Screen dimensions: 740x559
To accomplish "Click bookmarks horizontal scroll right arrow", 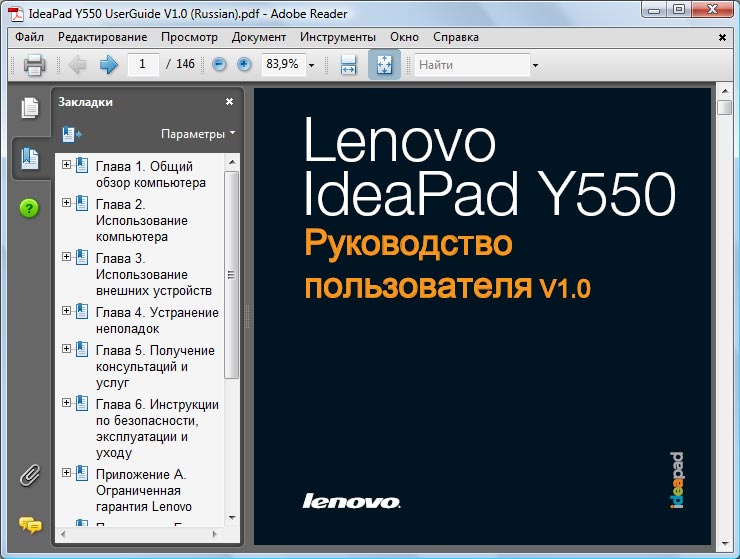I will point(215,534).
